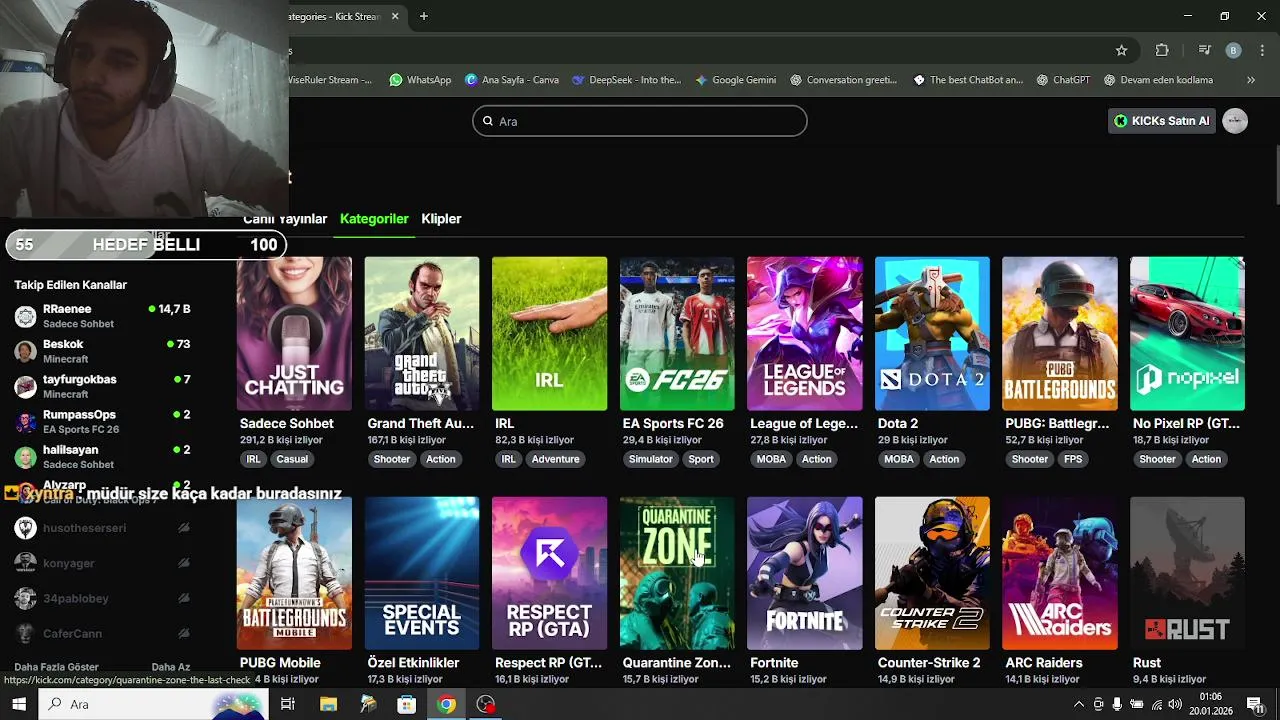Click the Casual tag under Sadece Sohbet
Image resolution: width=1280 pixels, height=720 pixels.
[x=292, y=459]
